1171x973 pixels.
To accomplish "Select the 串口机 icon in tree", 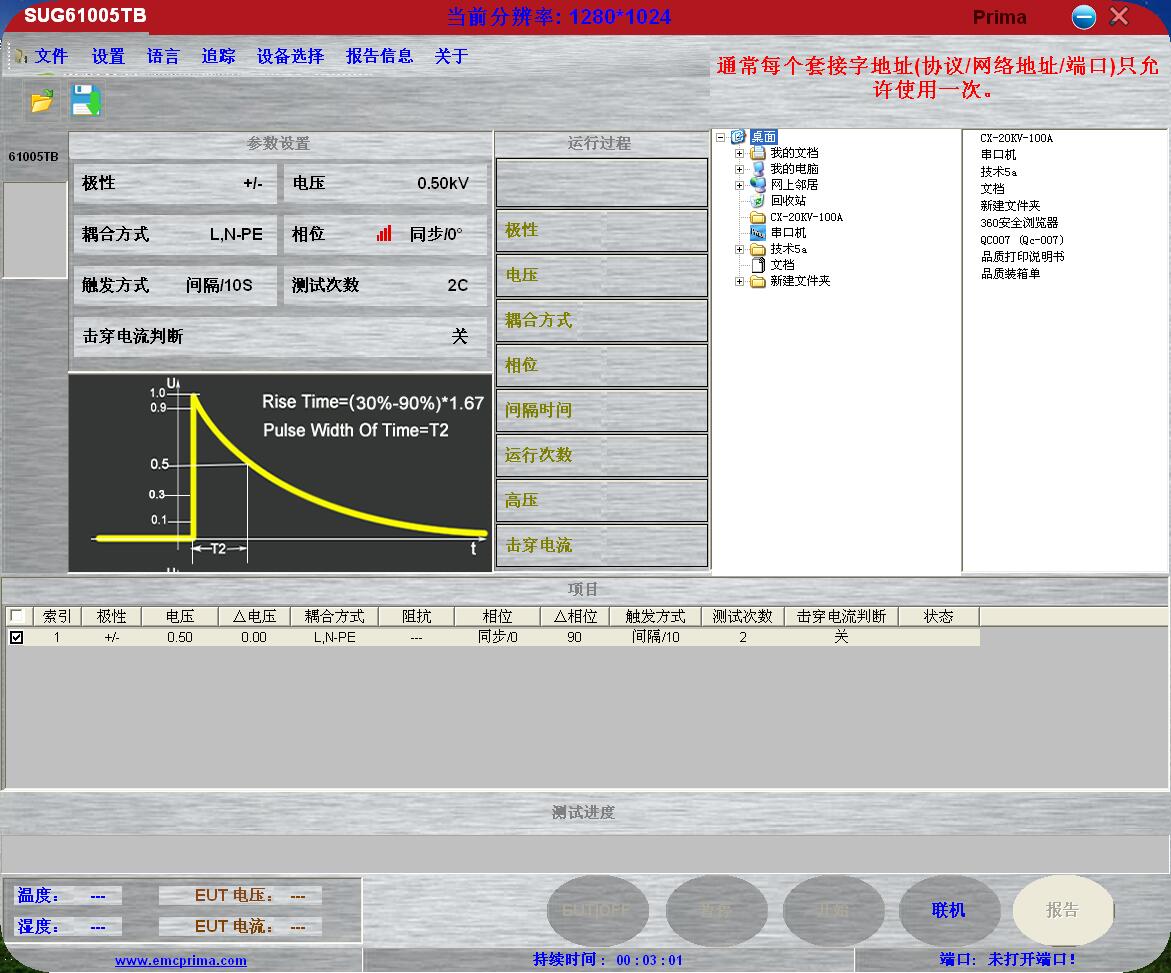I will point(758,233).
